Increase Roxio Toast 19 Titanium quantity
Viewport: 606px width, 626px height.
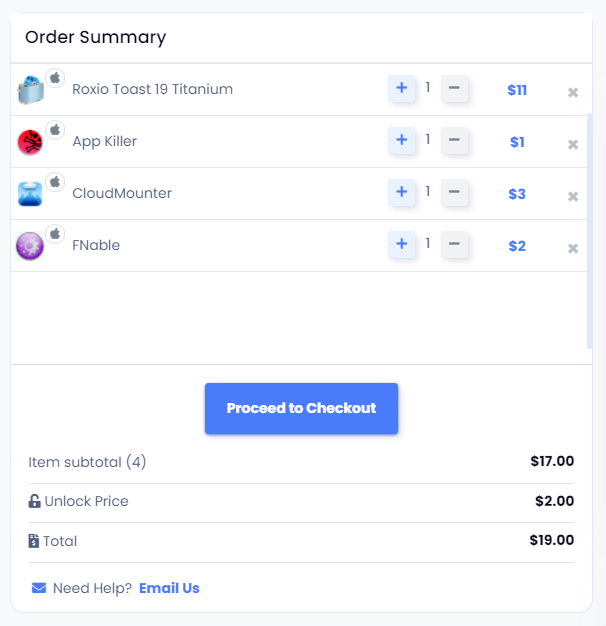(402, 88)
